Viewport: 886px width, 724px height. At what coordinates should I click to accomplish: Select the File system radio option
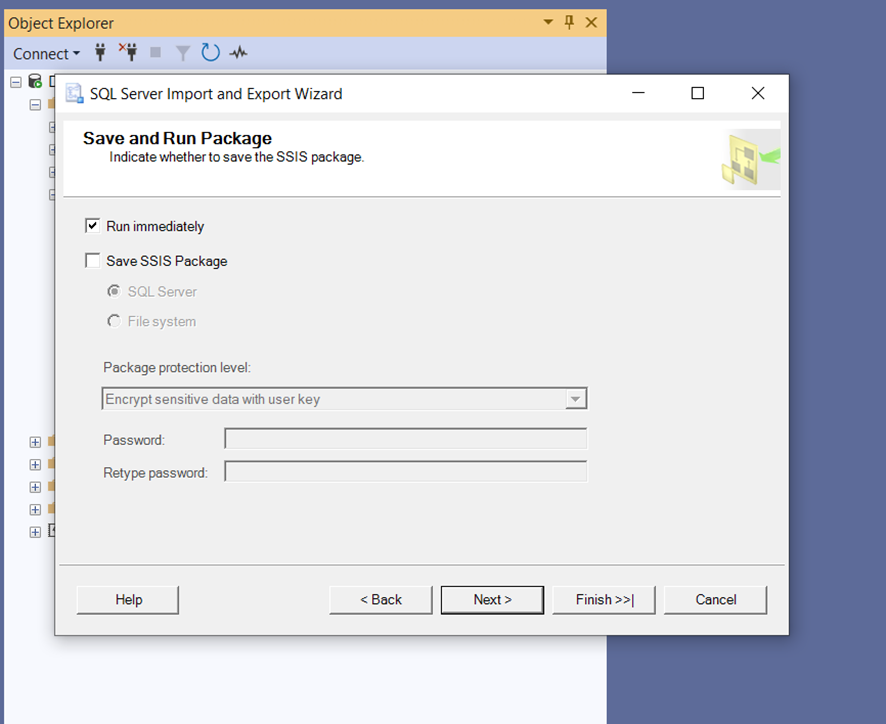[x=114, y=321]
